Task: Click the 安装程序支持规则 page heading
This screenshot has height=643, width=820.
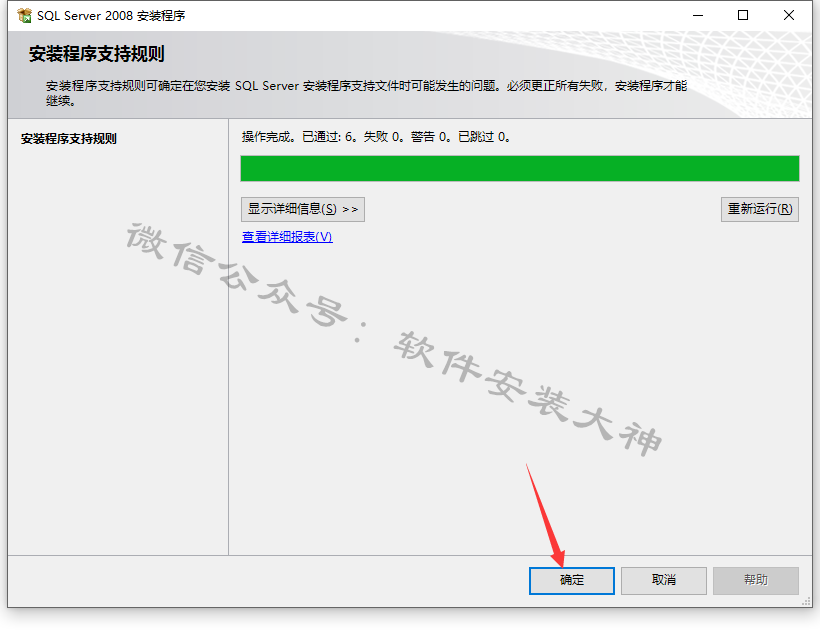Action: point(97,54)
